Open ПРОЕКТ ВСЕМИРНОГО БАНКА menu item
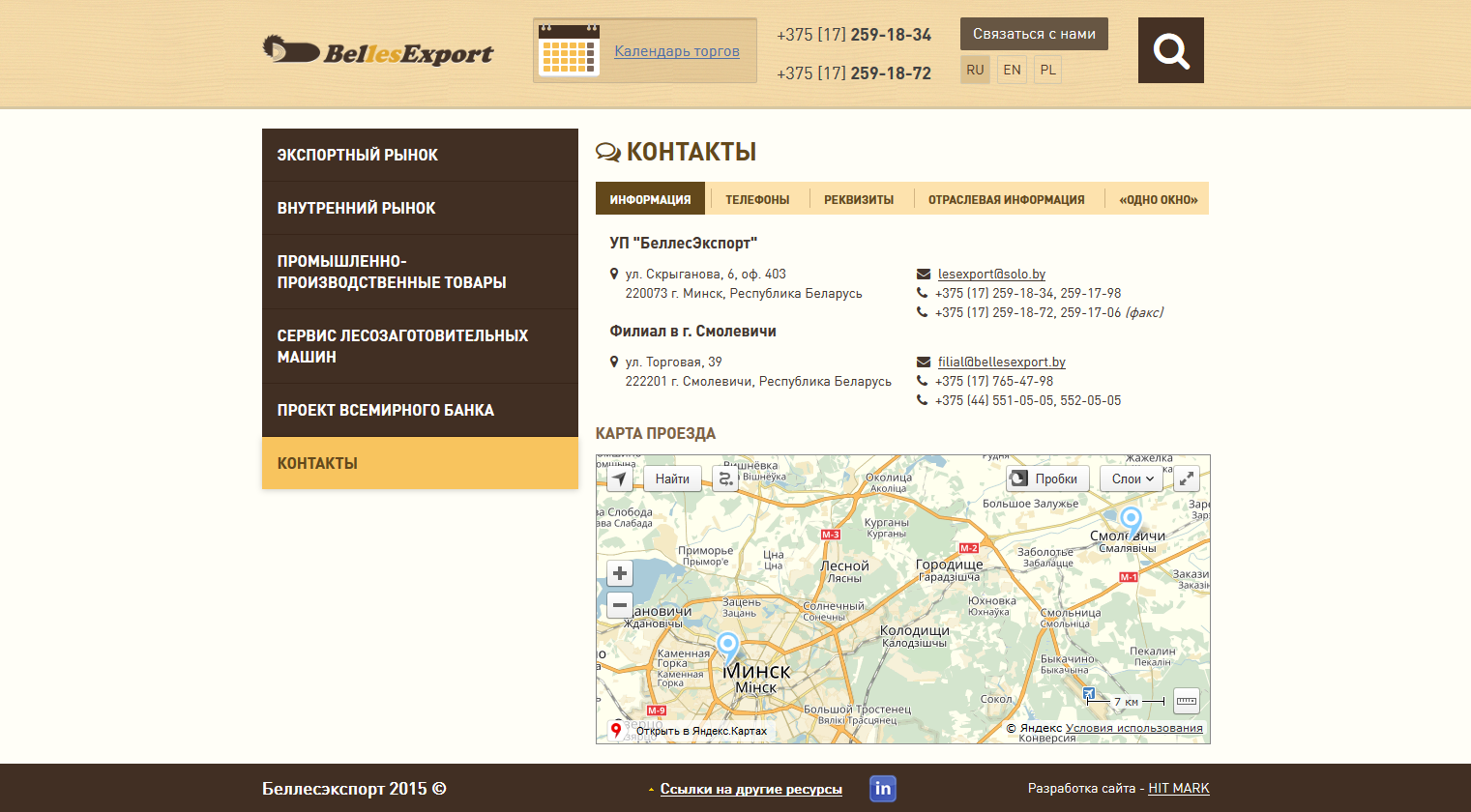The width and height of the screenshot is (1471, 812). click(x=420, y=410)
